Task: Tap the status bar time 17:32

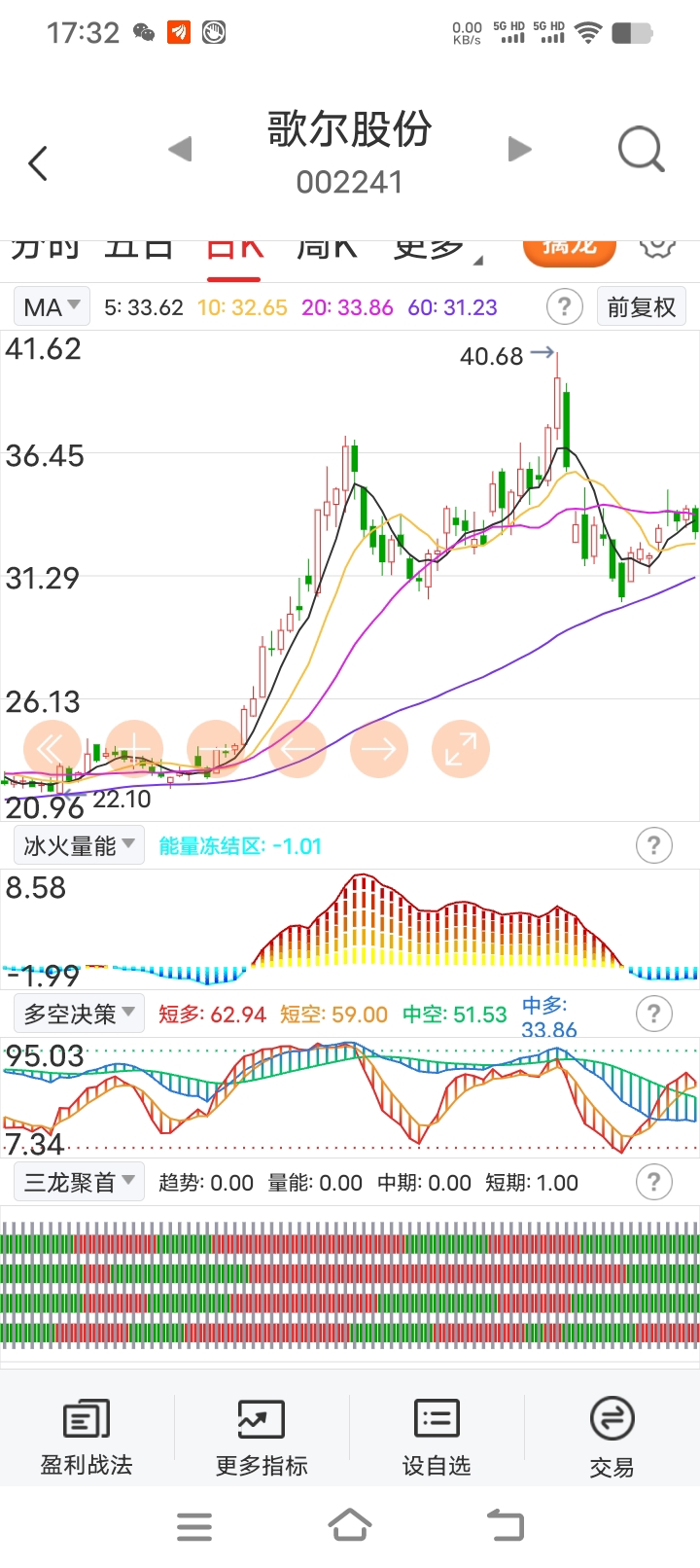Action: click(x=83, y=33)
